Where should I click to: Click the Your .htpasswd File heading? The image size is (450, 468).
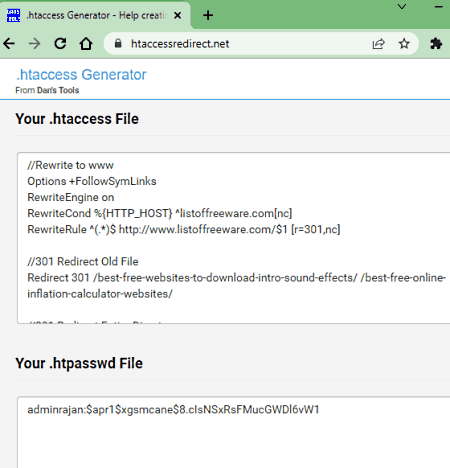click(x=79, y=363)
